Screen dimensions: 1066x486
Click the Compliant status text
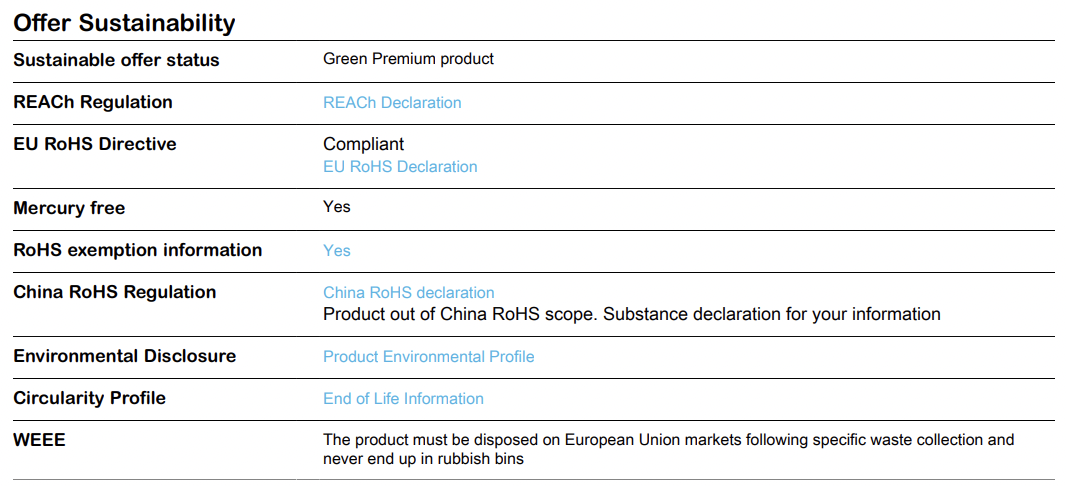coord(364,145)
